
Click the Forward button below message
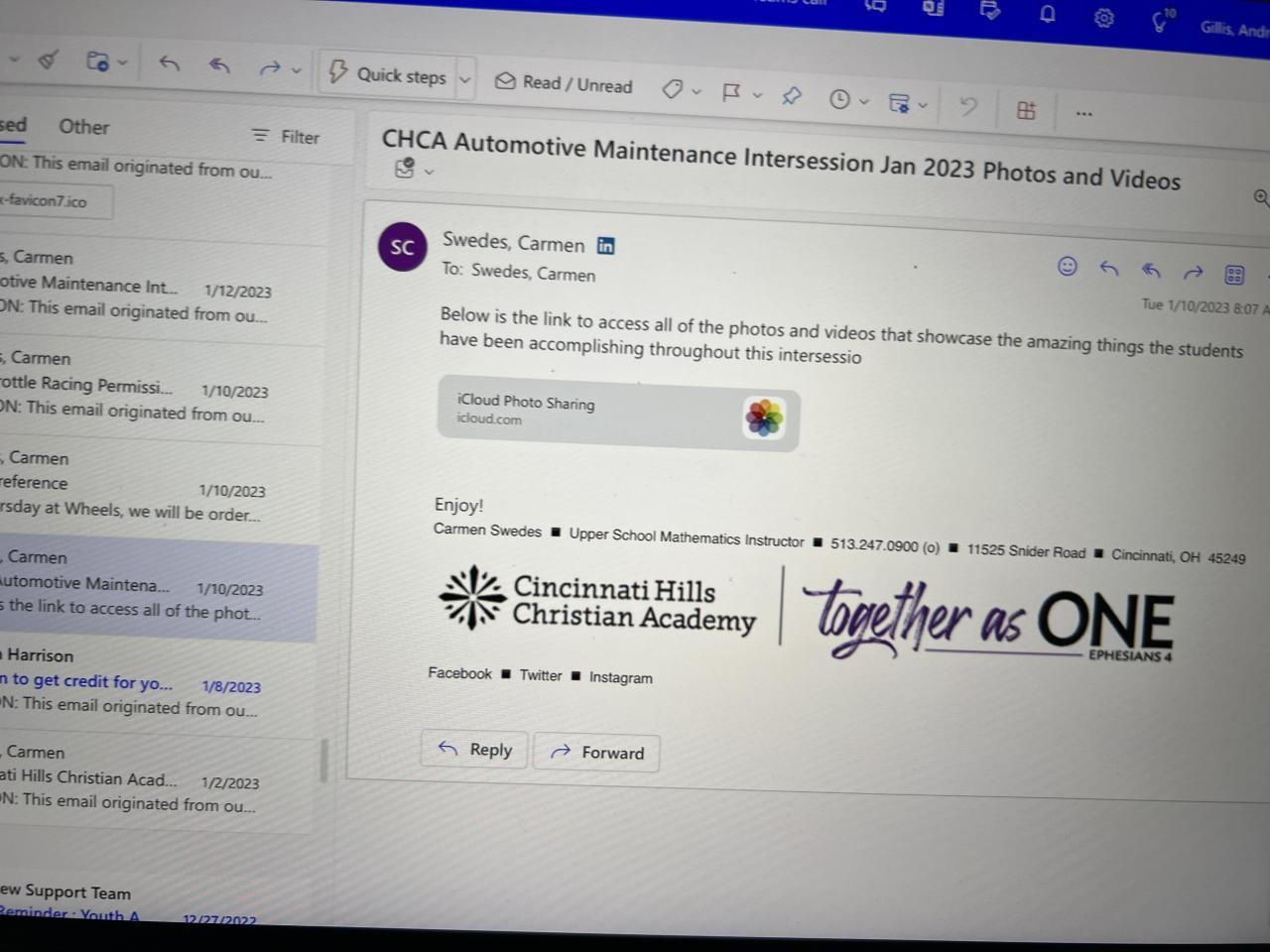(x=597, y=752)
